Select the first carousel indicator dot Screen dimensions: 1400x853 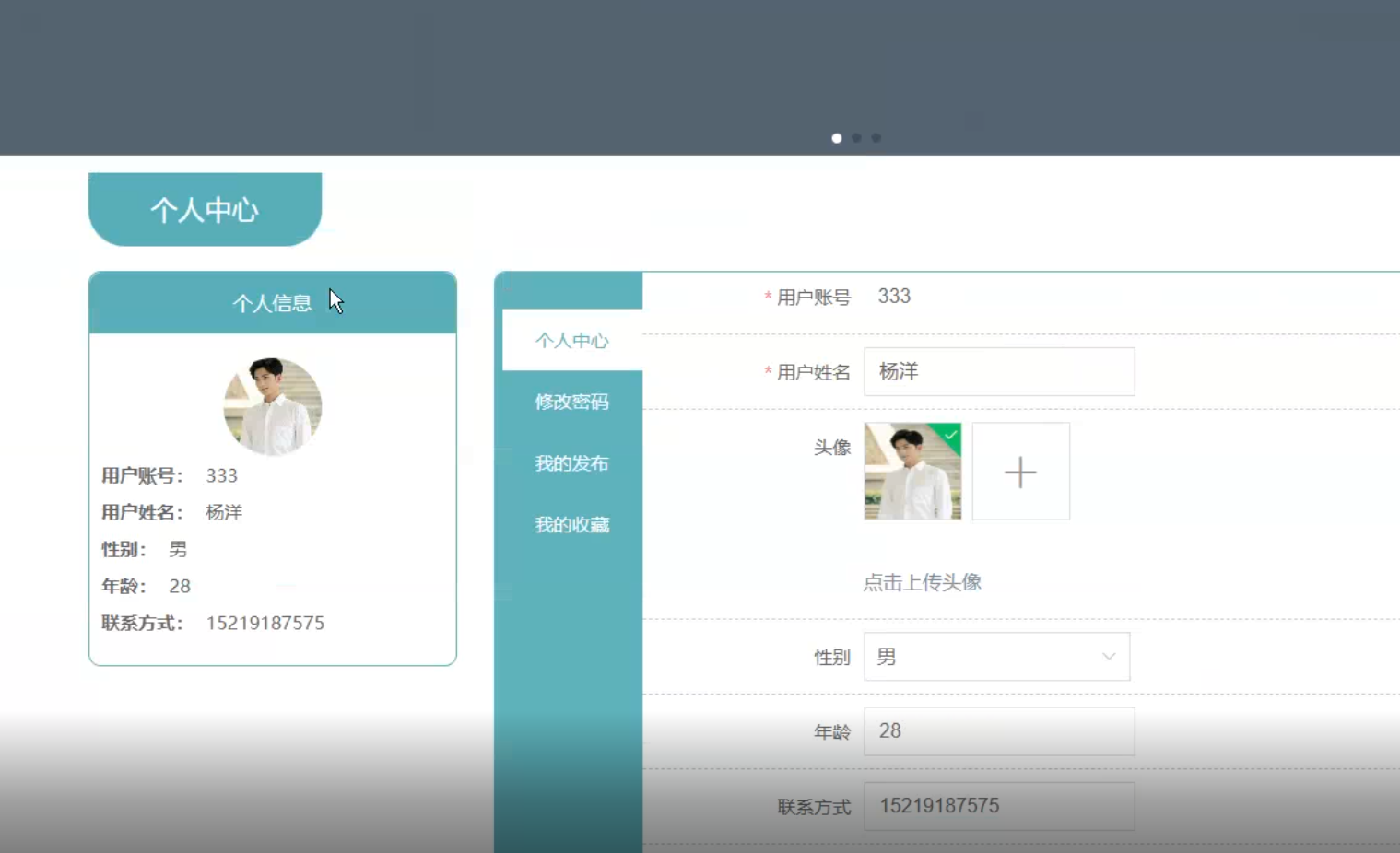pyautogui.click(x=837, y=138)
